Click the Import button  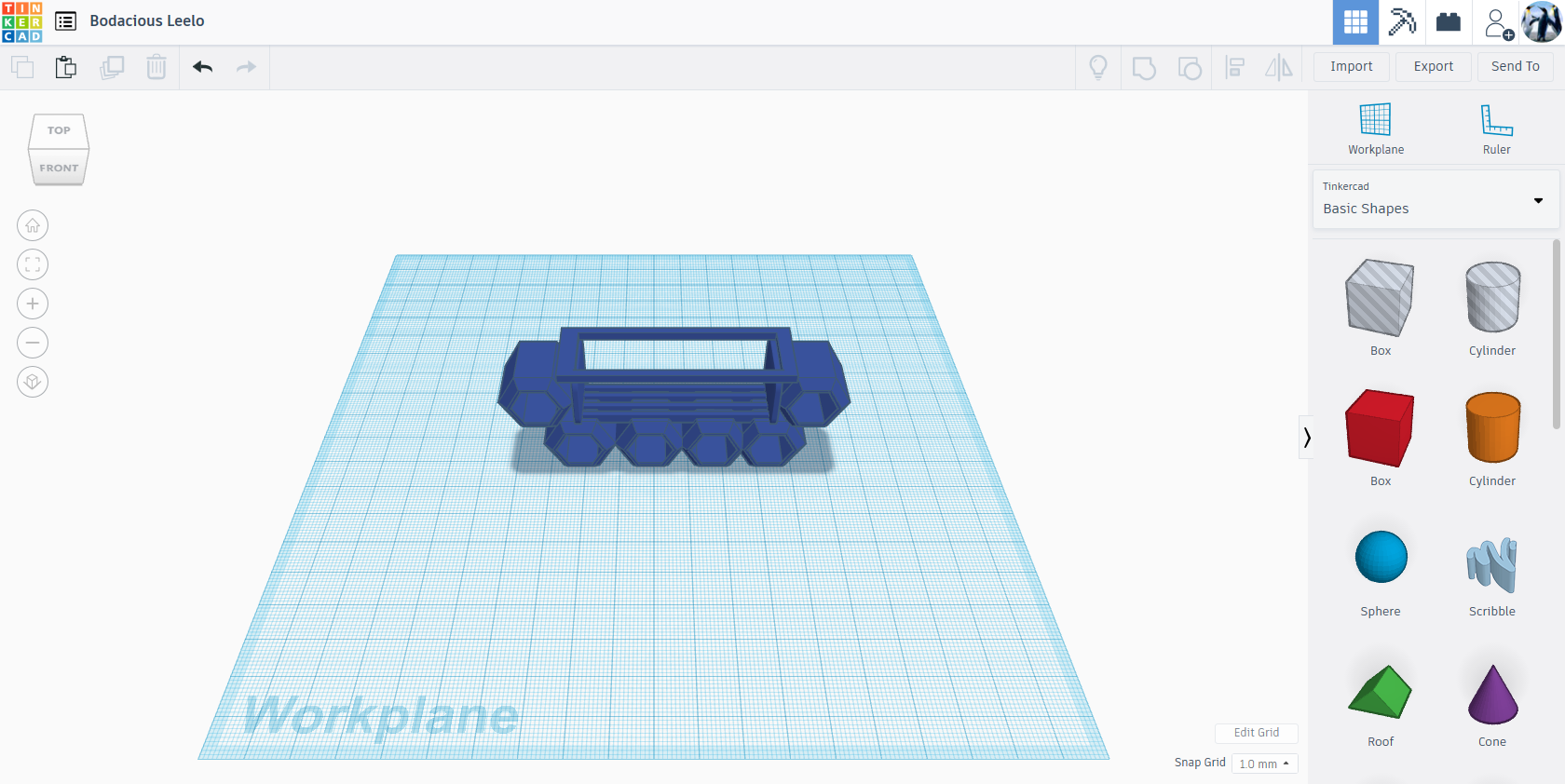point(1352,66)
